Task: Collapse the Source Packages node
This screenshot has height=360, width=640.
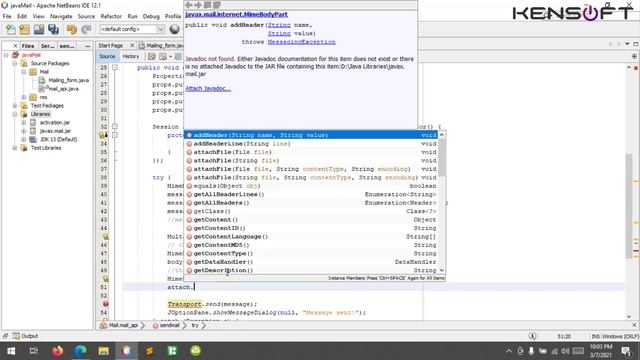Action: pyautogui.click(x=15, y=63)
